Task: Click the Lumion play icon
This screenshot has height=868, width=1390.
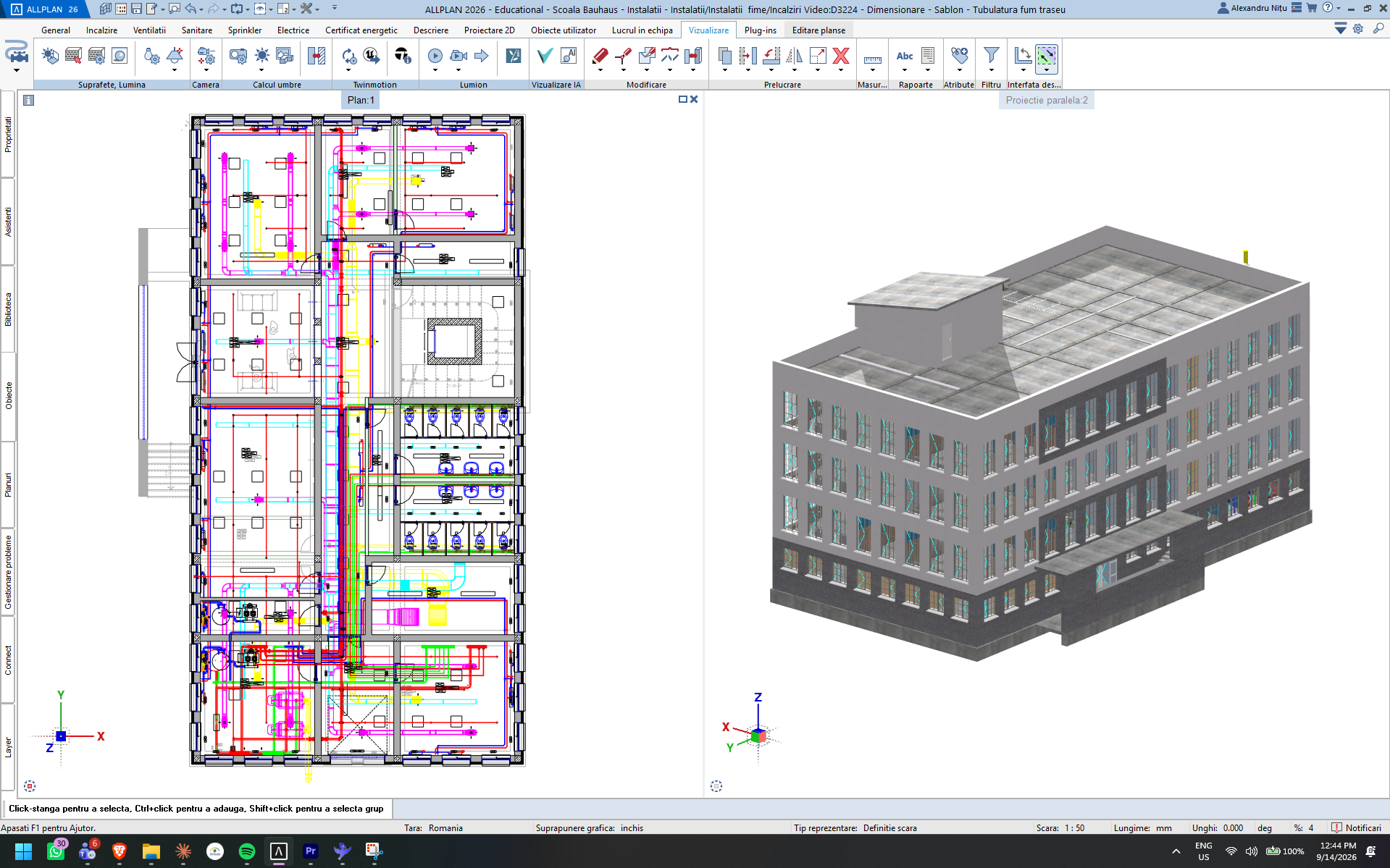Action: point(435,56)
